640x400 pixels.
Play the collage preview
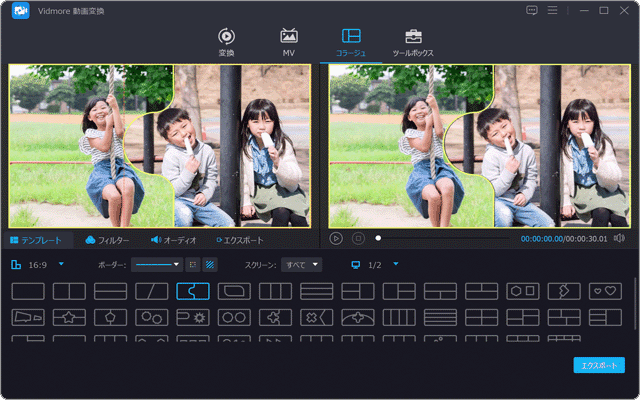[x=336, y=239]
